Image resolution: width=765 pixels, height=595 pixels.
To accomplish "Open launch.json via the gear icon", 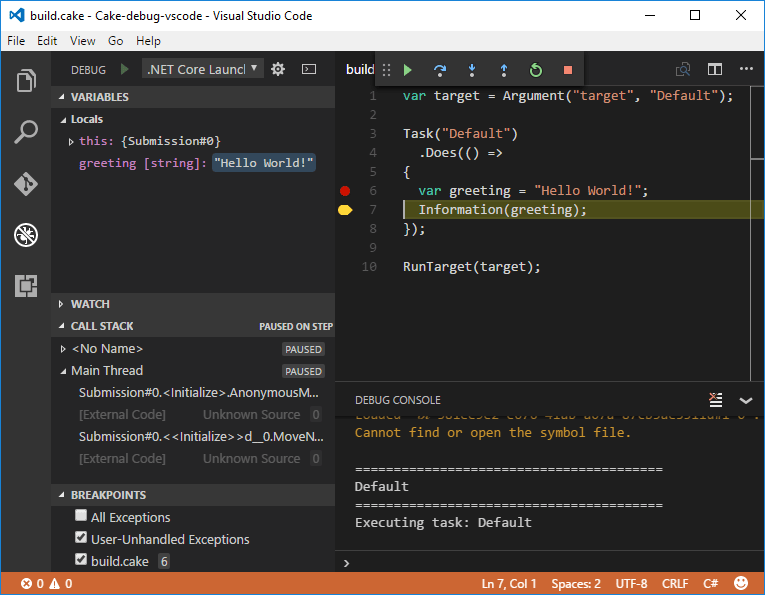I will pyautogui.click(x=278, y=69).
